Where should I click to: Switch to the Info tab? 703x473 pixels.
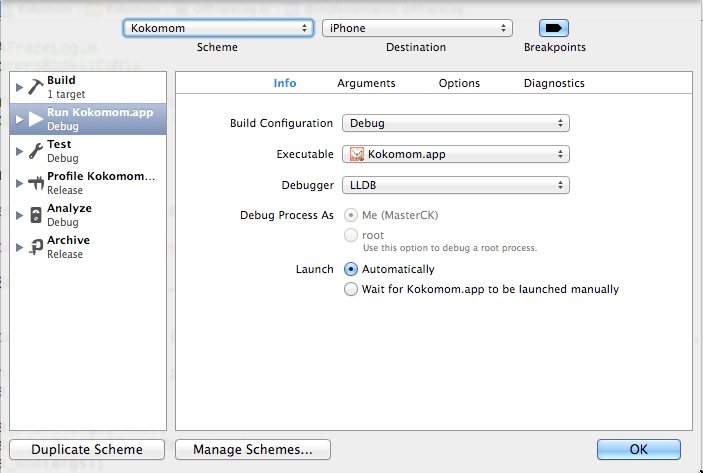click(285, 83)
